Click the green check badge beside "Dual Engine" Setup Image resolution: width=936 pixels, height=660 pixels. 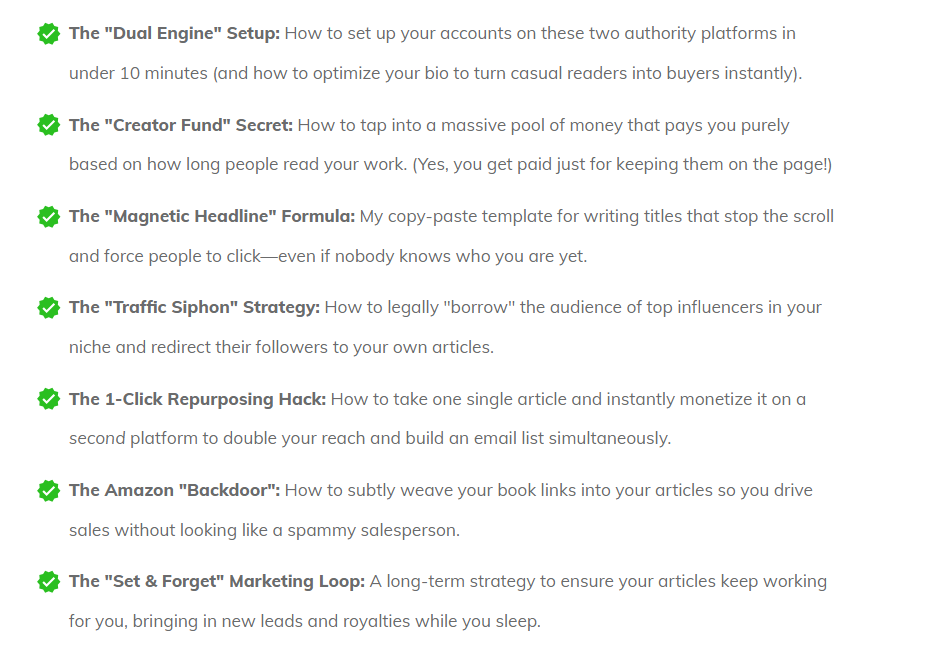[48, 34]
